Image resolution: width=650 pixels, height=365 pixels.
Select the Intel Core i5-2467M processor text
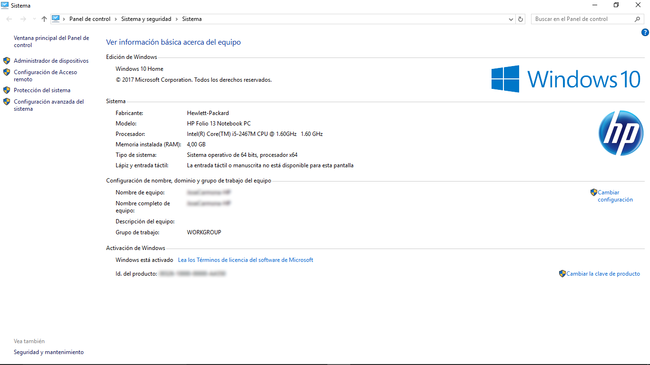point(255,134)
